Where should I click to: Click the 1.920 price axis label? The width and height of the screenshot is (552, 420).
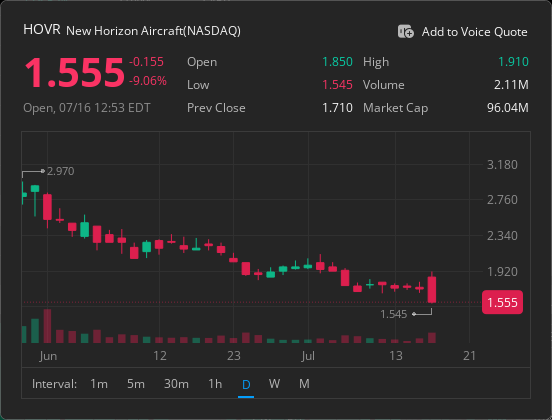click(x=502, y=272)
